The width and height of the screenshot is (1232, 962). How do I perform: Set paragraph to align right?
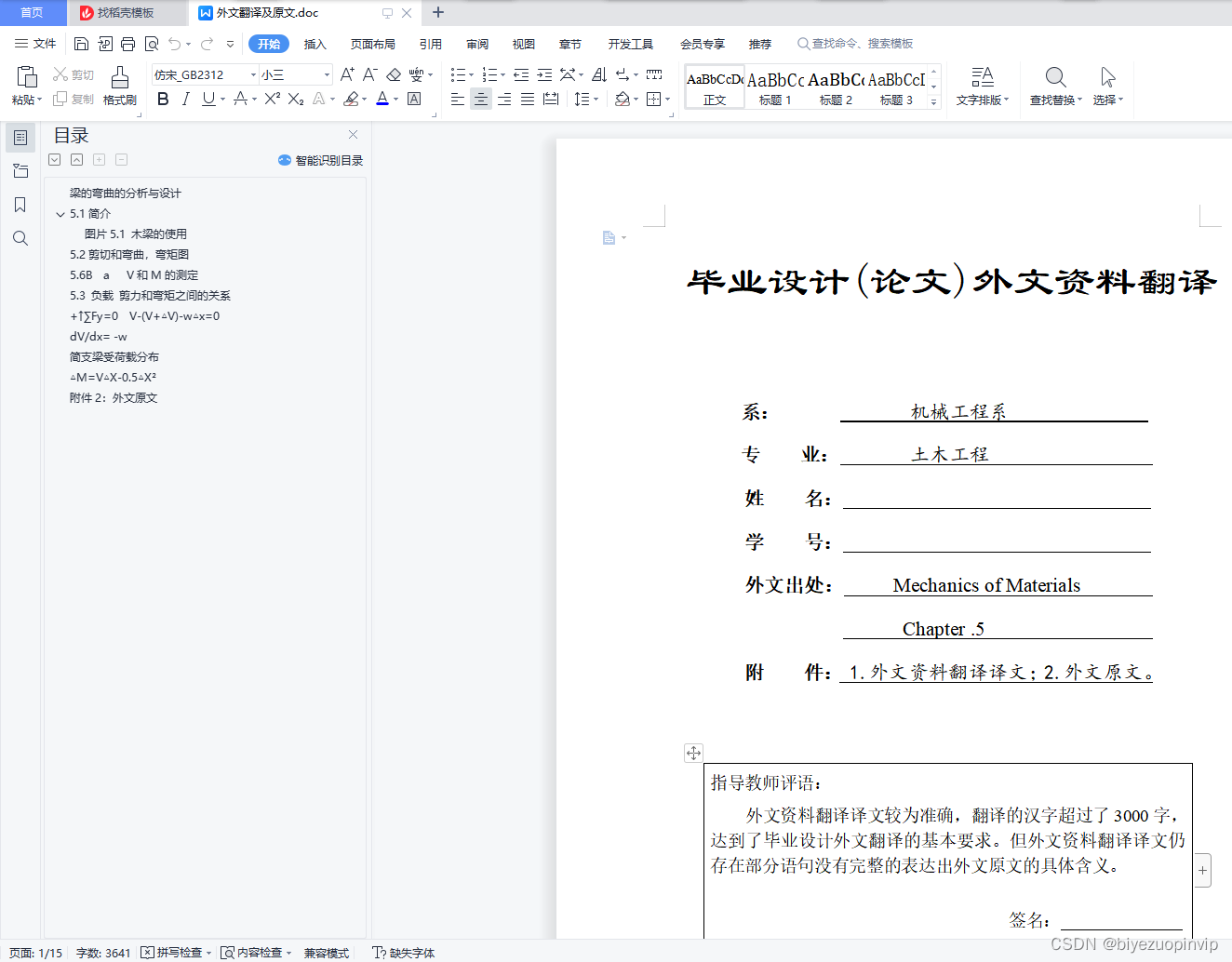point(504,99)
